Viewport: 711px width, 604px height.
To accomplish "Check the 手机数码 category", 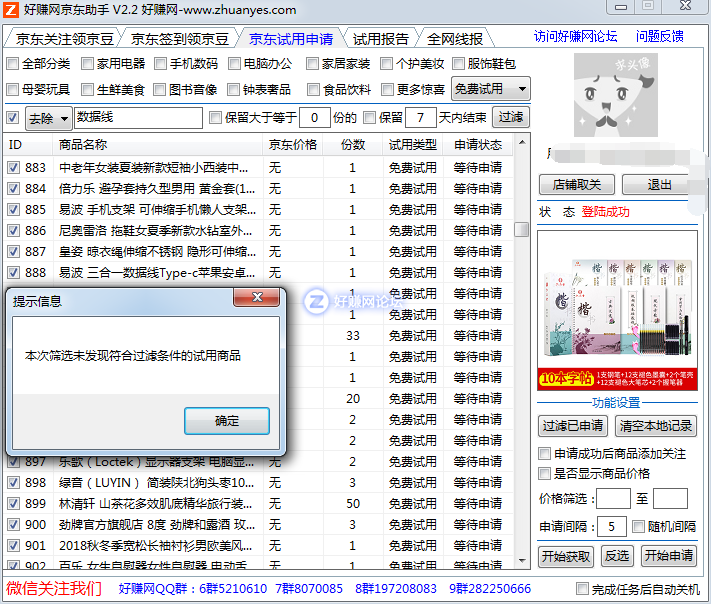I will 161,63.
